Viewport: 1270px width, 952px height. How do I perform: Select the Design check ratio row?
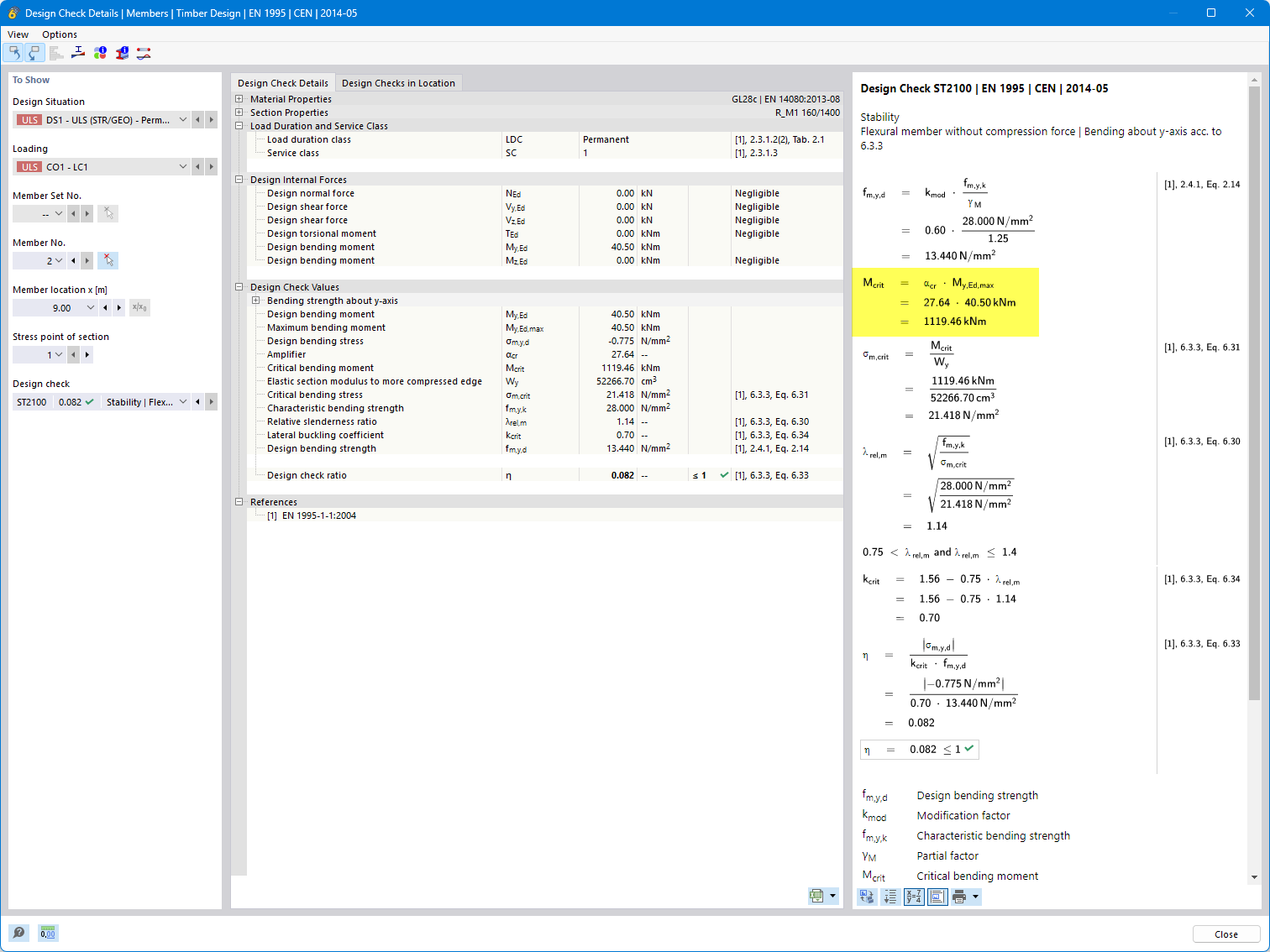pyautogui.click(x=545, y=475)
